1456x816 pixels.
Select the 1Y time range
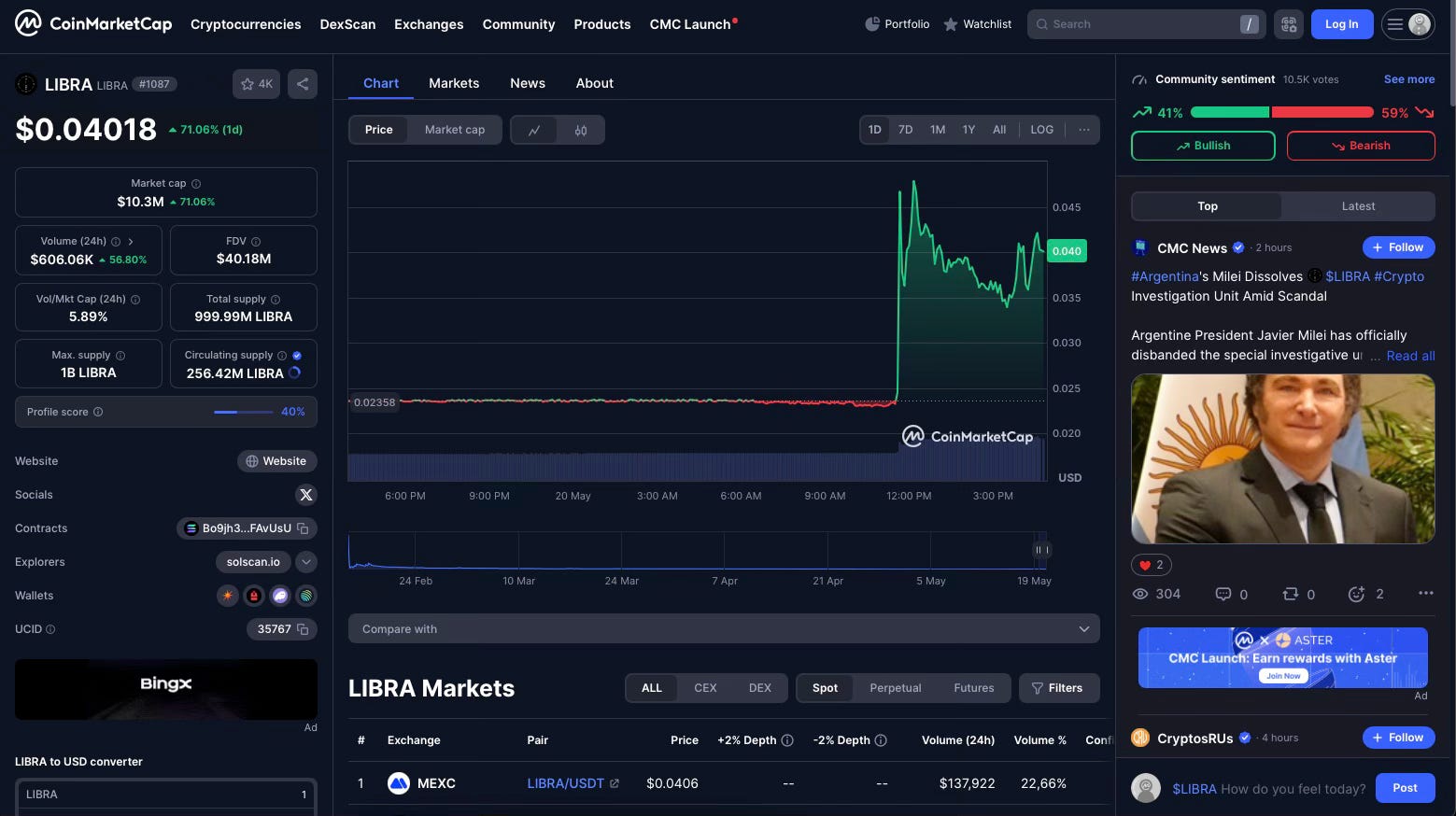pyautogui.click(x=968, y=130)
